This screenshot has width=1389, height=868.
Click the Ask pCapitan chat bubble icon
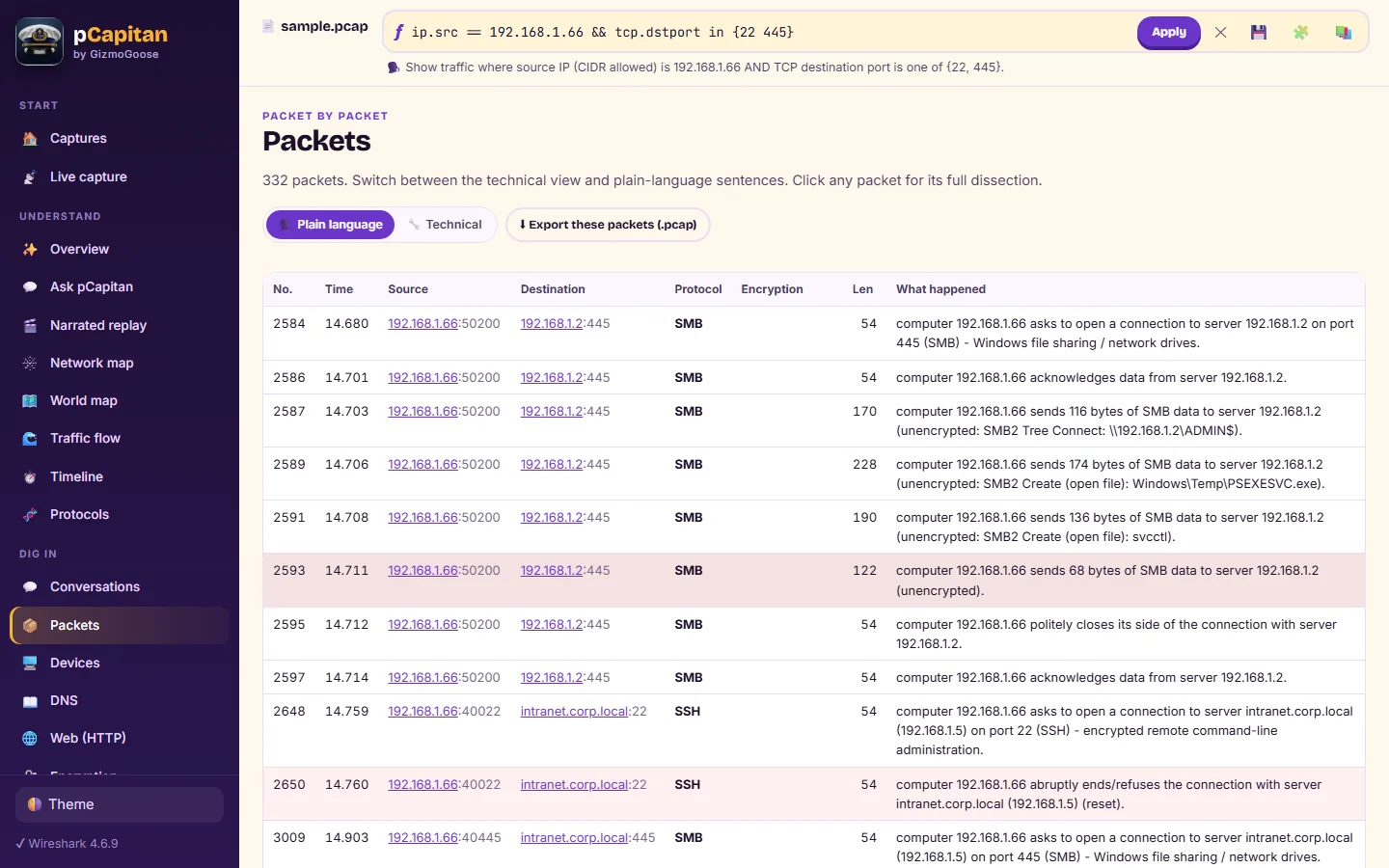(x=30, y=287)
